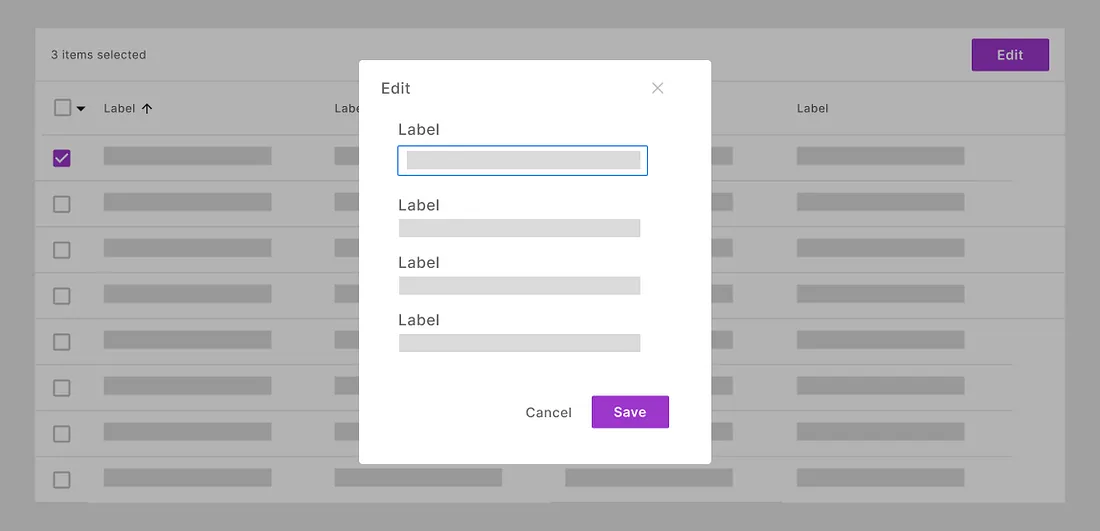
Task: Close the Edit dialog with X icon
Action: (x=657, y=88)
